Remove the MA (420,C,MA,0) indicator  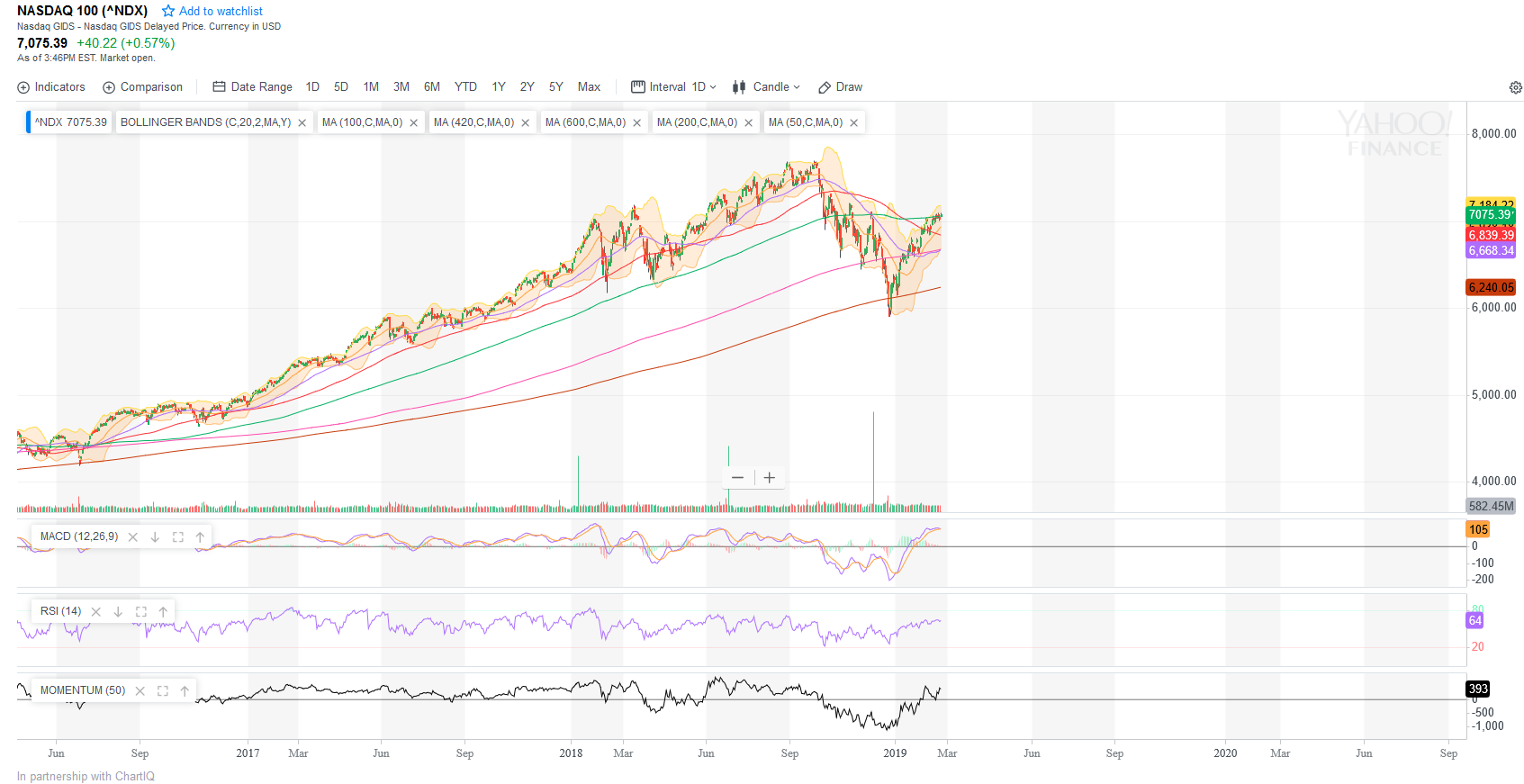(x=526, y=123)
